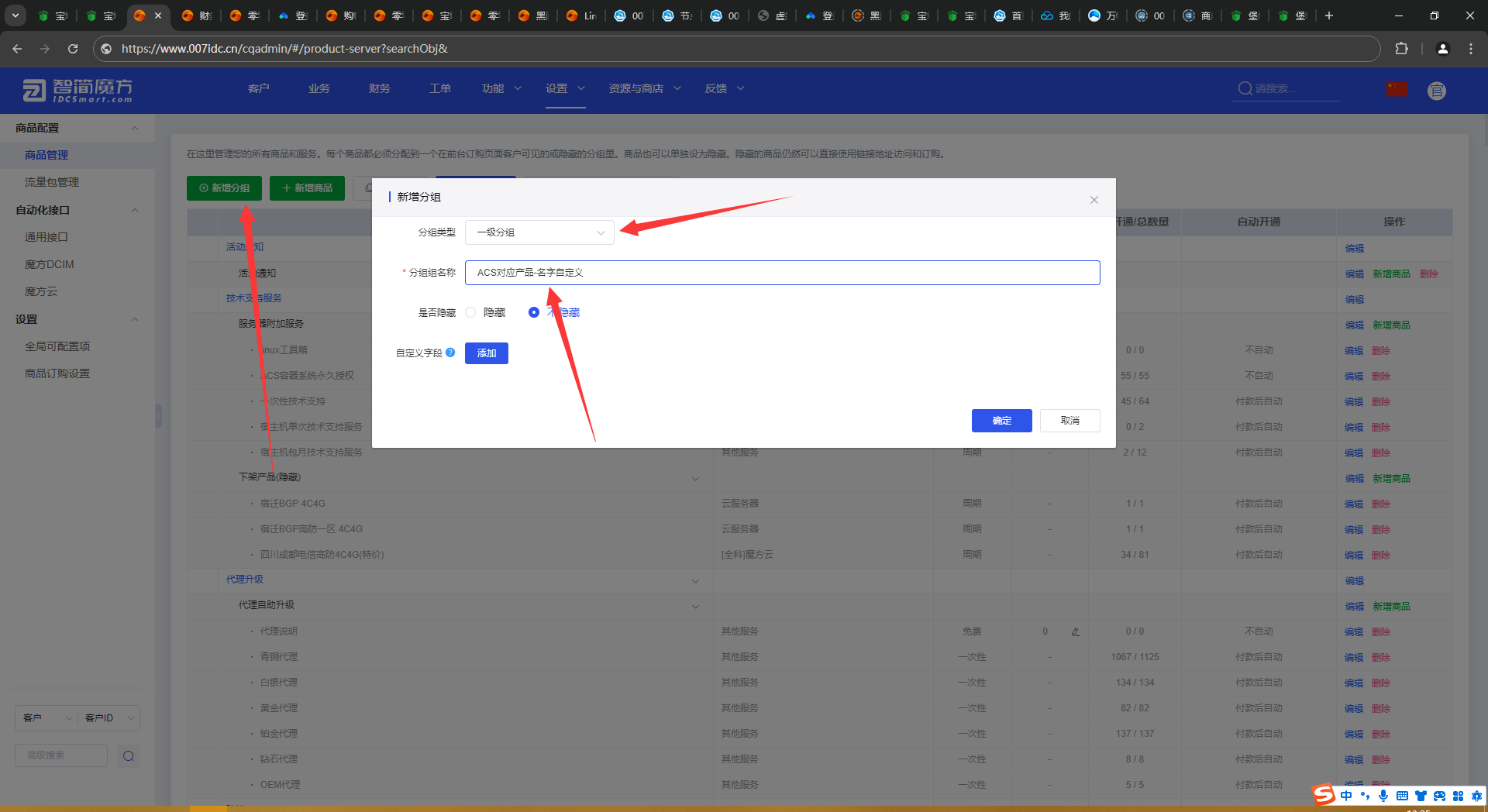The width and height of the screenshot is (1488, 812).
Task: Click the 自定义字段 help question icon
Action: pos(450,353)
